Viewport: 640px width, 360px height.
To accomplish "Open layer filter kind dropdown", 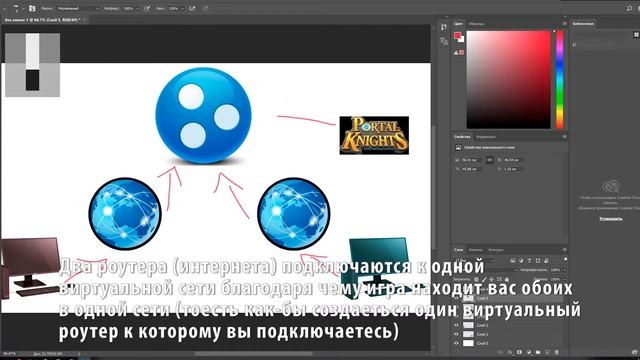I will click(476, 260).
